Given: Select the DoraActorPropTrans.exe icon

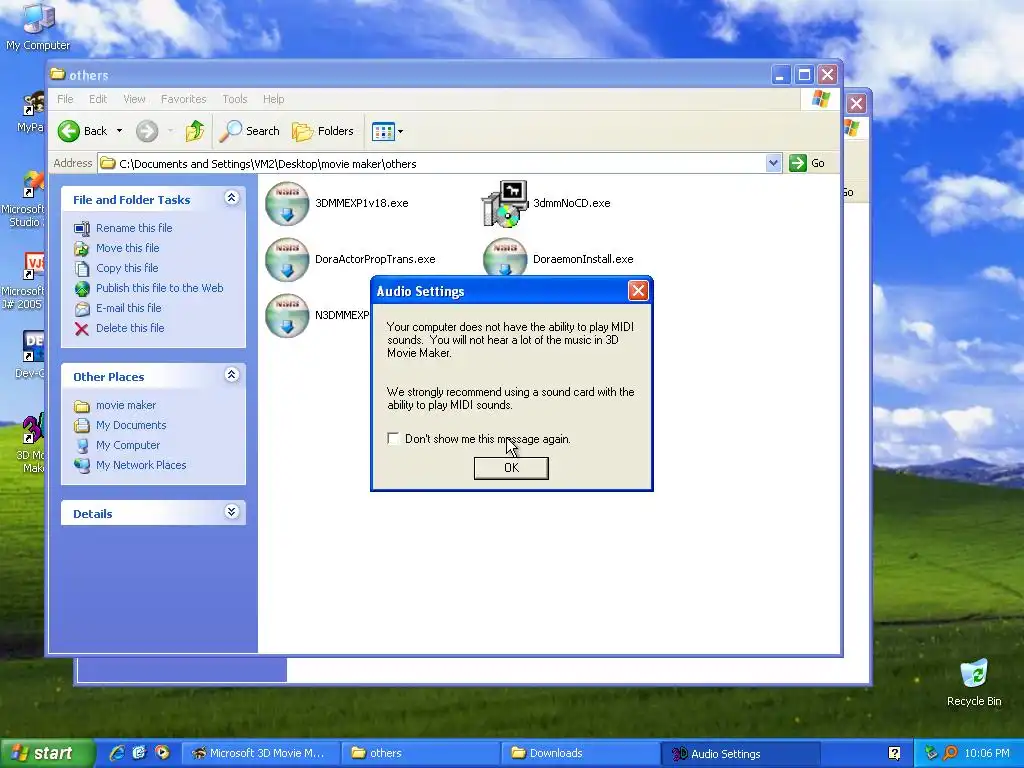Looking at the screenshot, I should (287, 259).
